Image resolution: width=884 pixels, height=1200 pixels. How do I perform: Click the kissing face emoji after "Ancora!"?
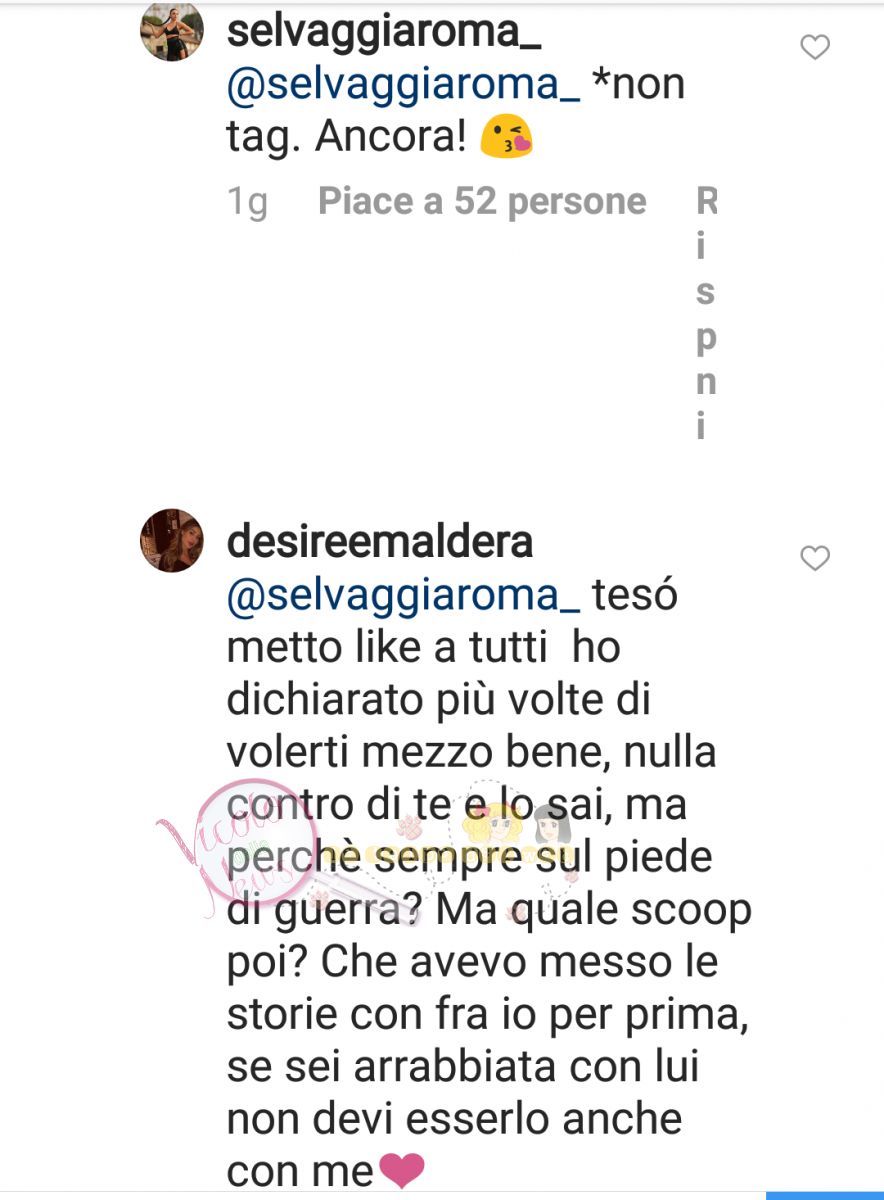click(506, 138)
